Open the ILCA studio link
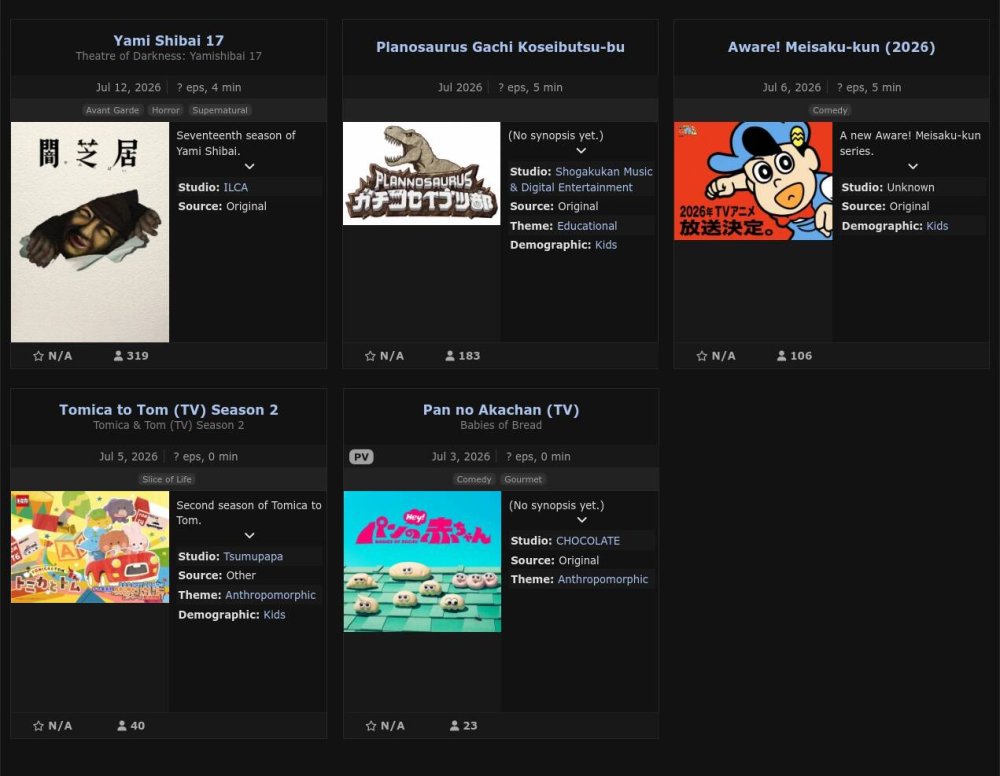1000x776 pixels. tap(235, 187)
